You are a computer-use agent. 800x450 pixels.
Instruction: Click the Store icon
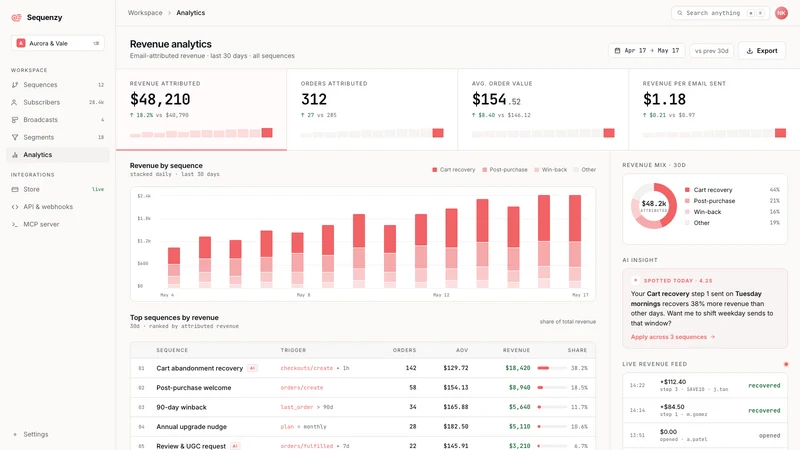coord(15,189)
